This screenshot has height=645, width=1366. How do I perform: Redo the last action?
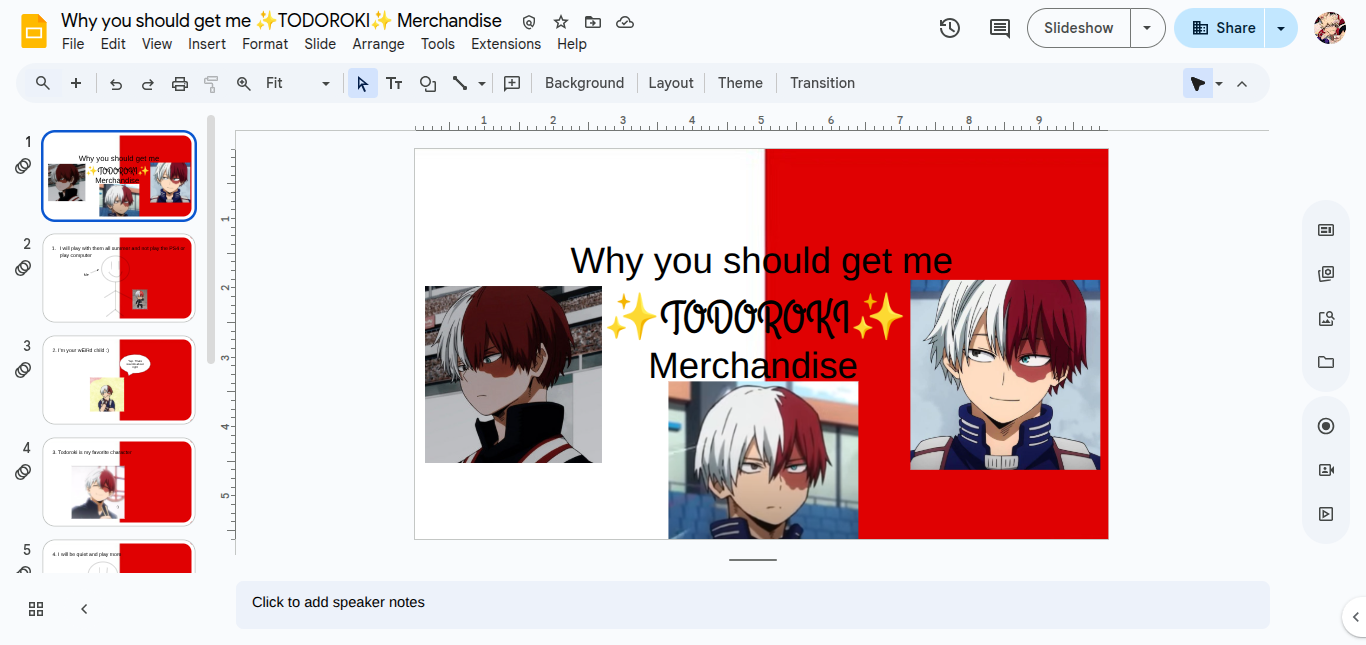pyautogui.click(x=148, y=84)
